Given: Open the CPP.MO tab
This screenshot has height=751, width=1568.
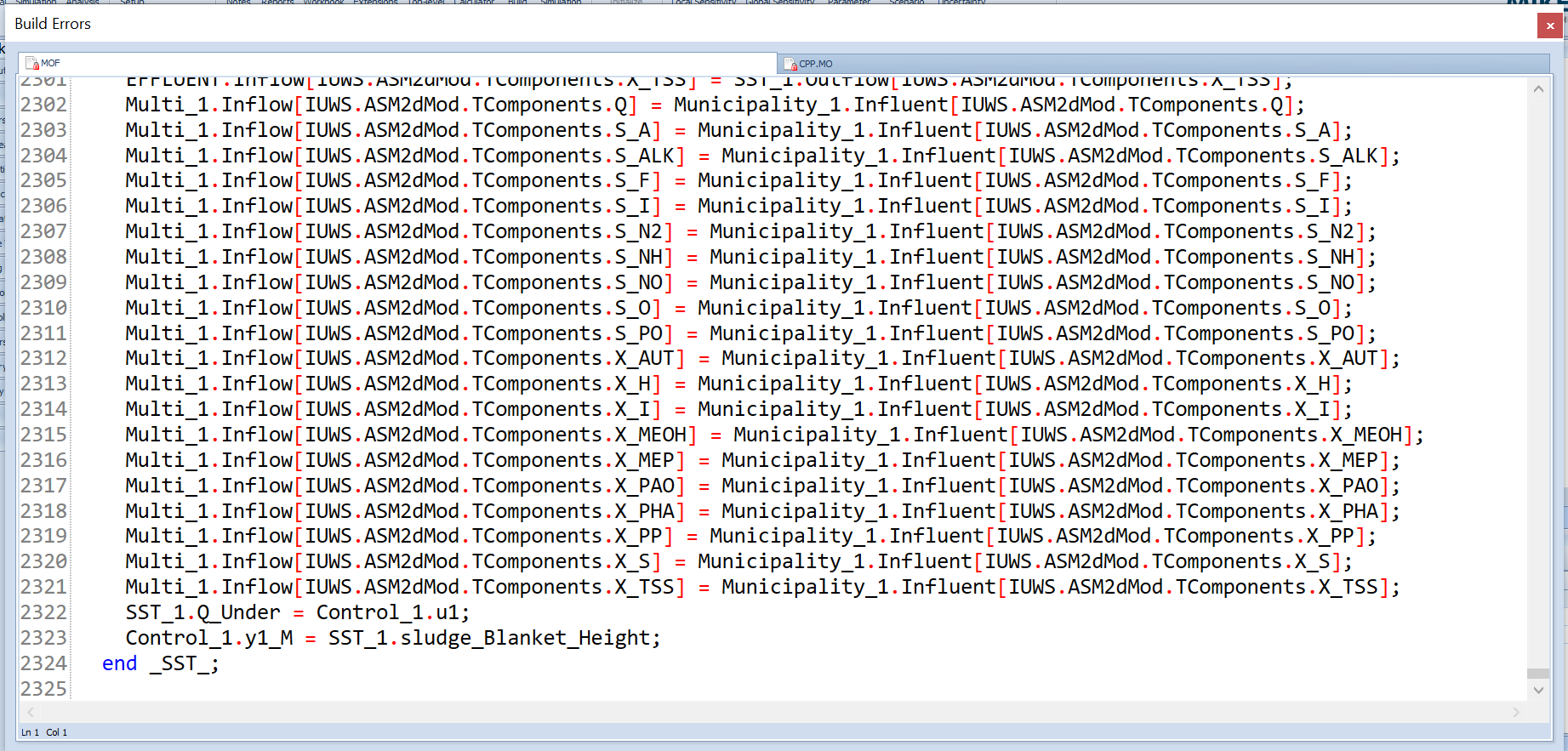Looking at the screenshot, I should pos(815,64).
